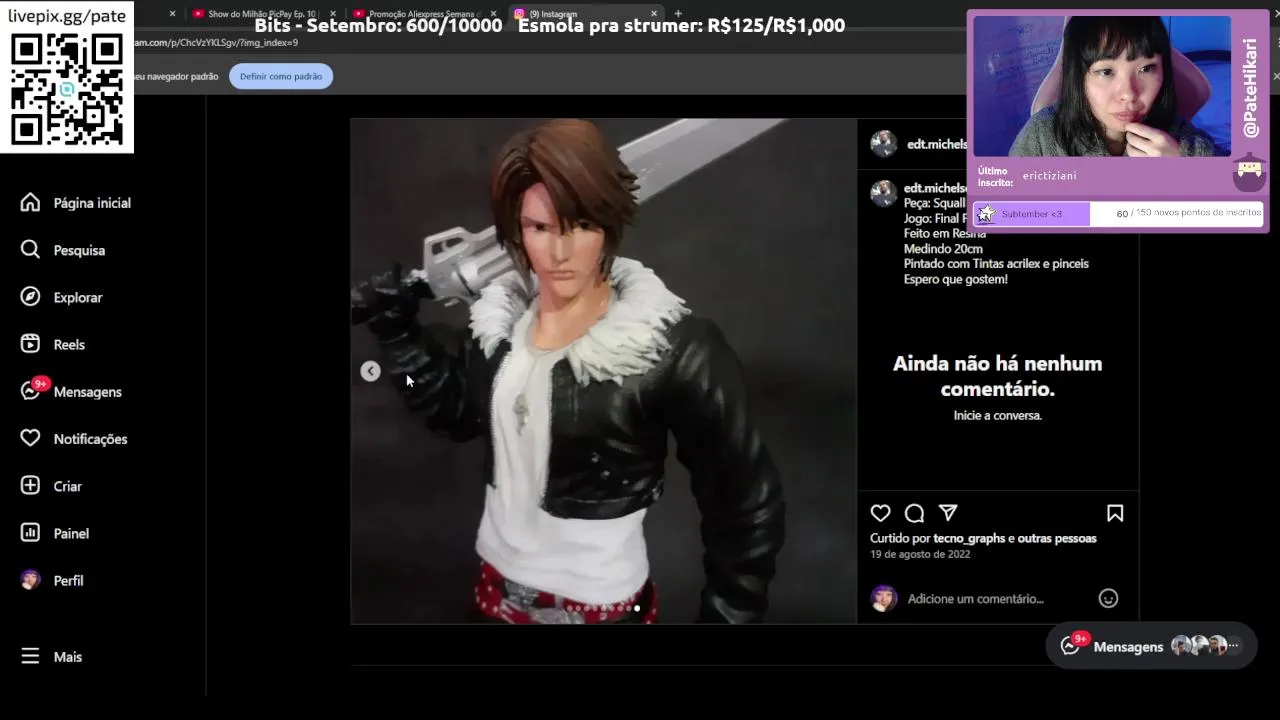Click the user avatar beside comment field

883,598
